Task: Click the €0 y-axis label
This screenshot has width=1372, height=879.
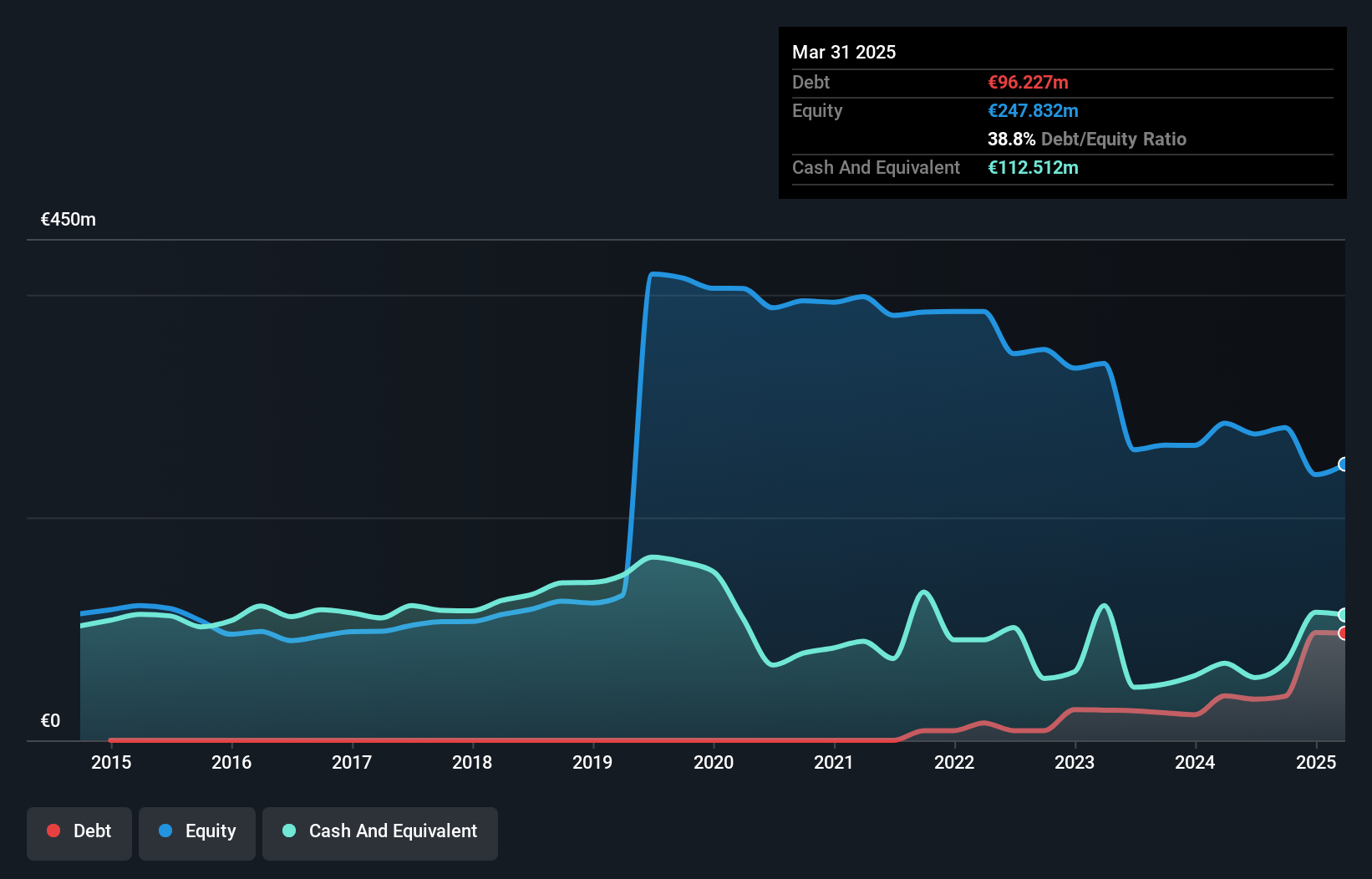Action: click(x=50, y=720)
